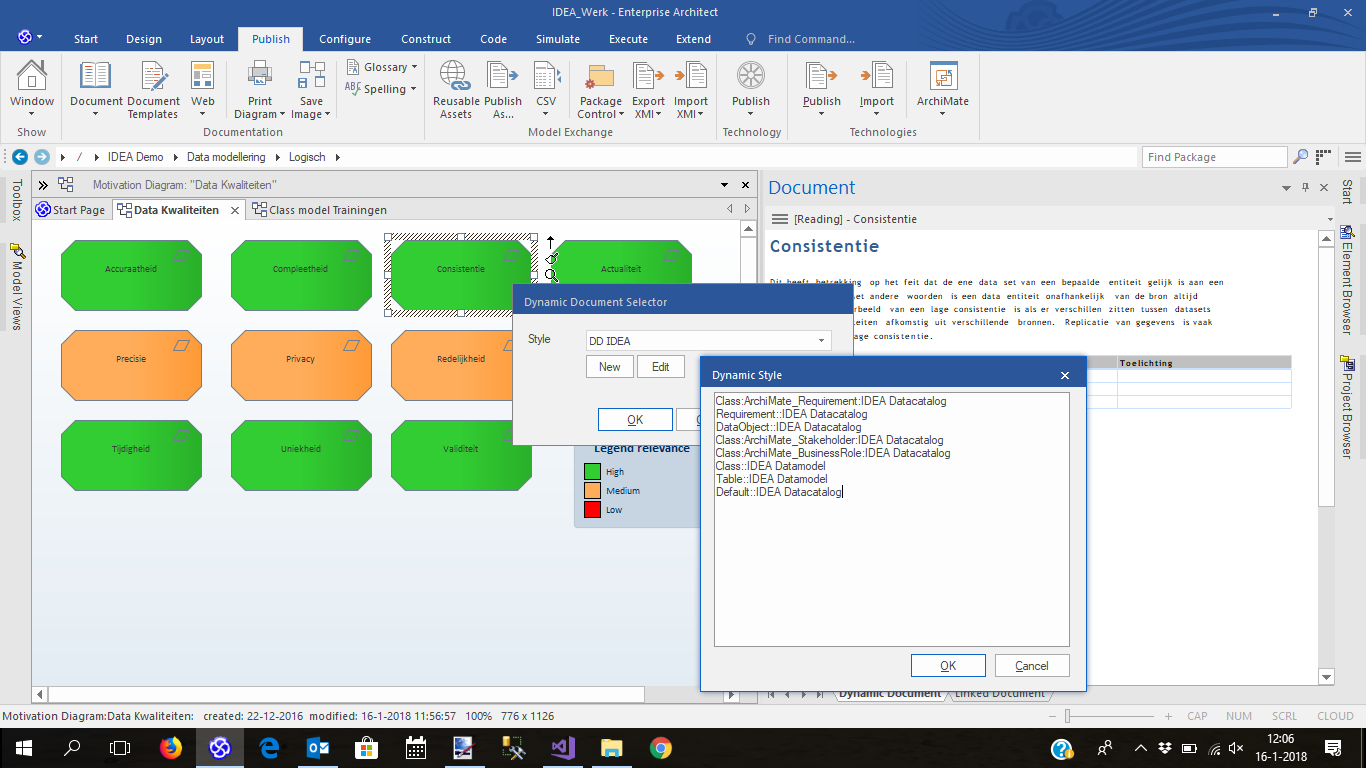Open Project Browser side tab
This screenshot has height=768, width=1366.
(1346, 406)
